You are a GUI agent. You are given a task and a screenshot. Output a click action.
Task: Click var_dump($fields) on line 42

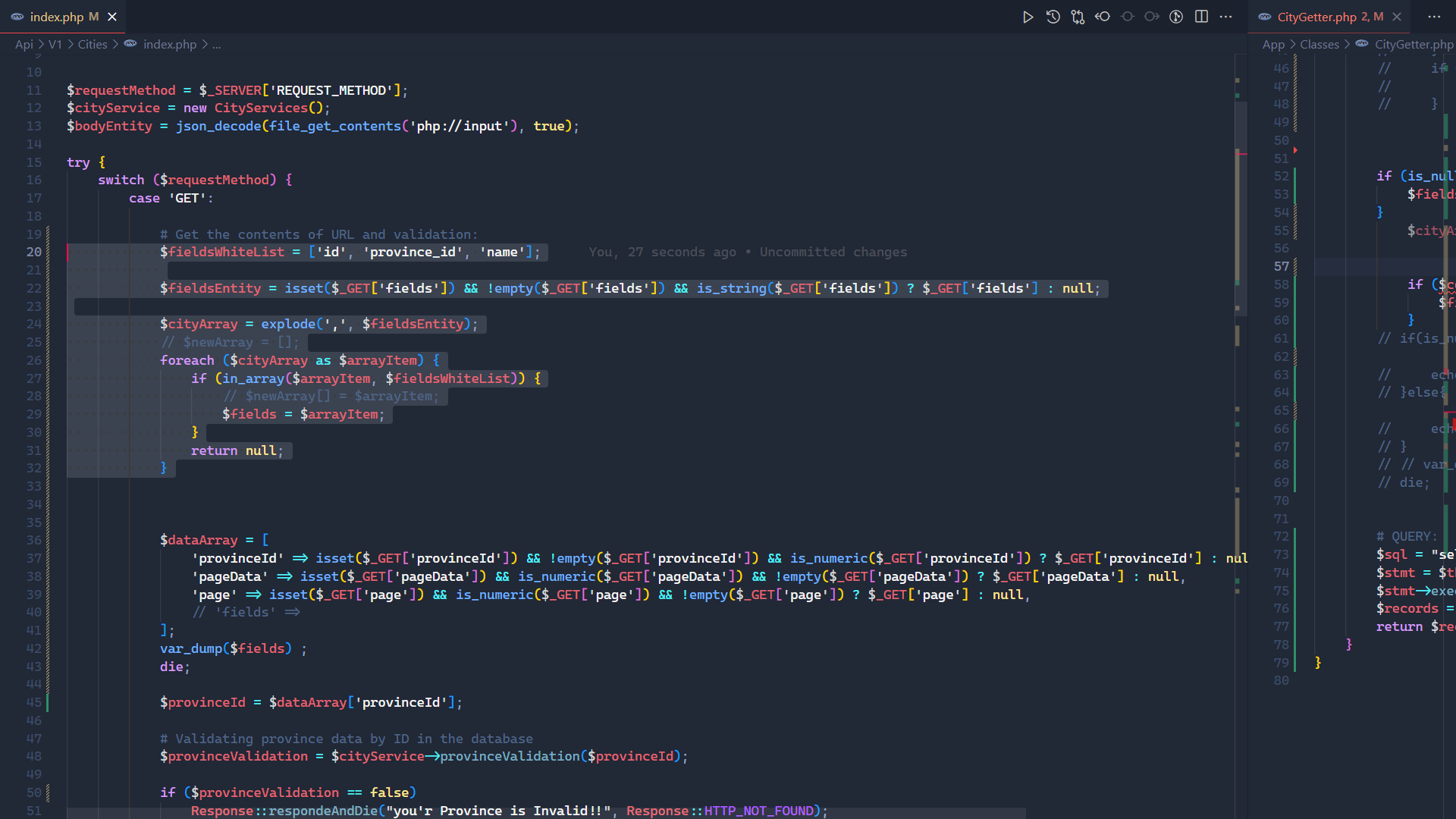226,649
